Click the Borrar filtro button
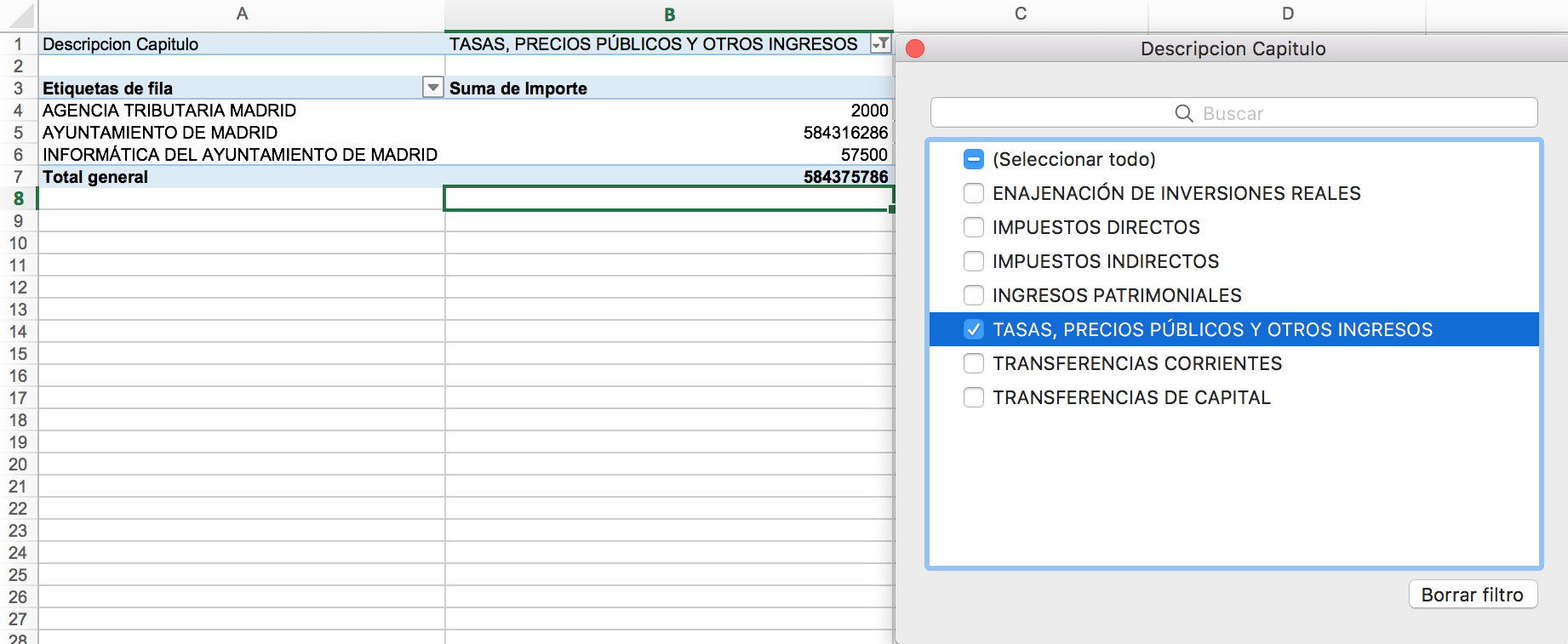Image resolution: width=1568 pixels, height=644 pixels. pyautogui.click(x=1473, y=595)
